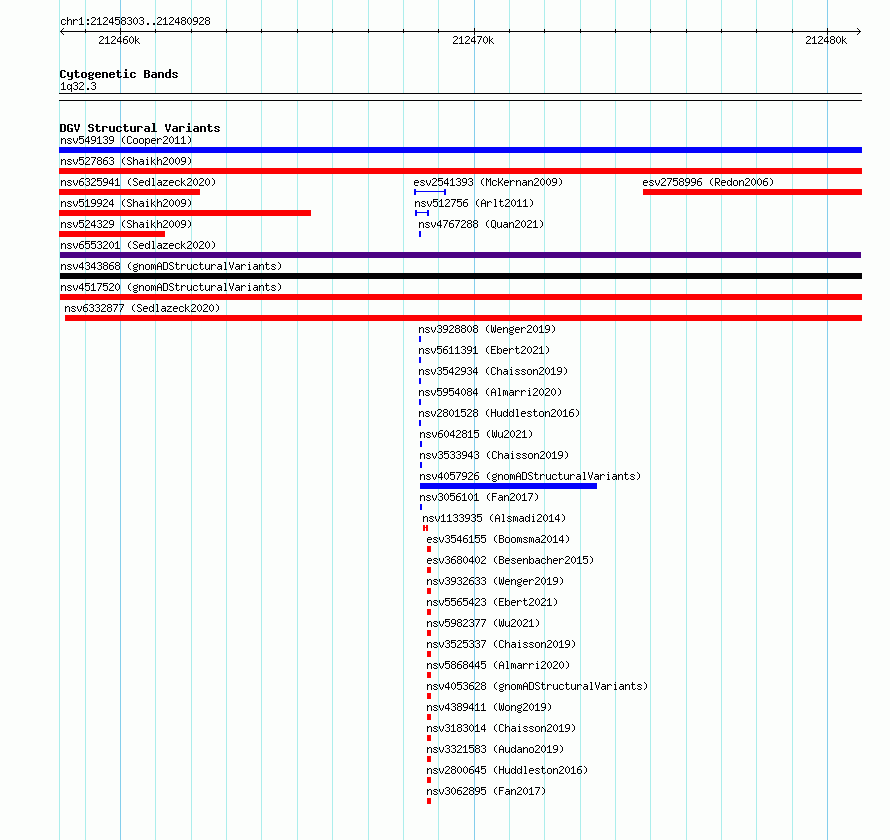Click nsv1133935 (Alsmadi2014) variant label

click(494, 518)
